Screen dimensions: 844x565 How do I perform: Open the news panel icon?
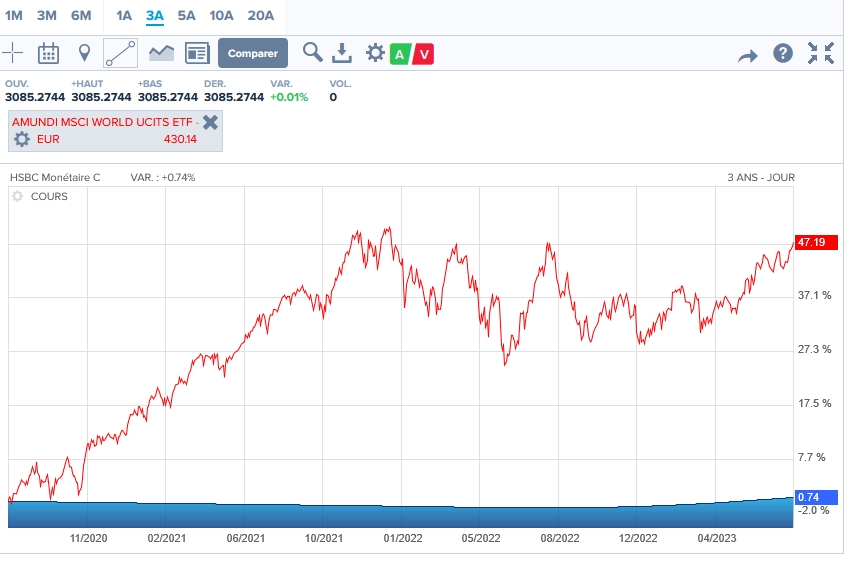[x=197, y=53]
